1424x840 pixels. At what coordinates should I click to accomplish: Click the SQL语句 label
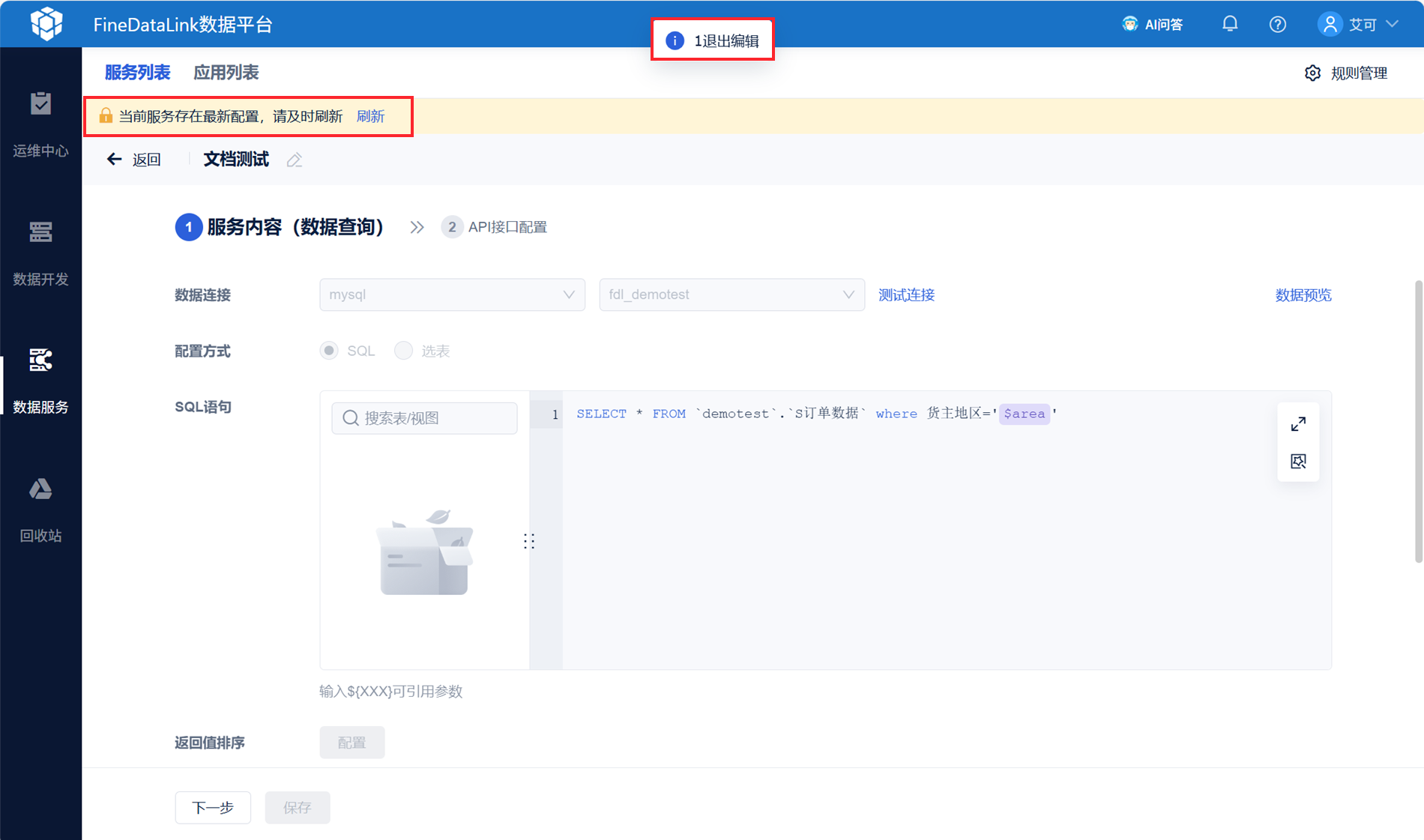[x=203, y=407]
